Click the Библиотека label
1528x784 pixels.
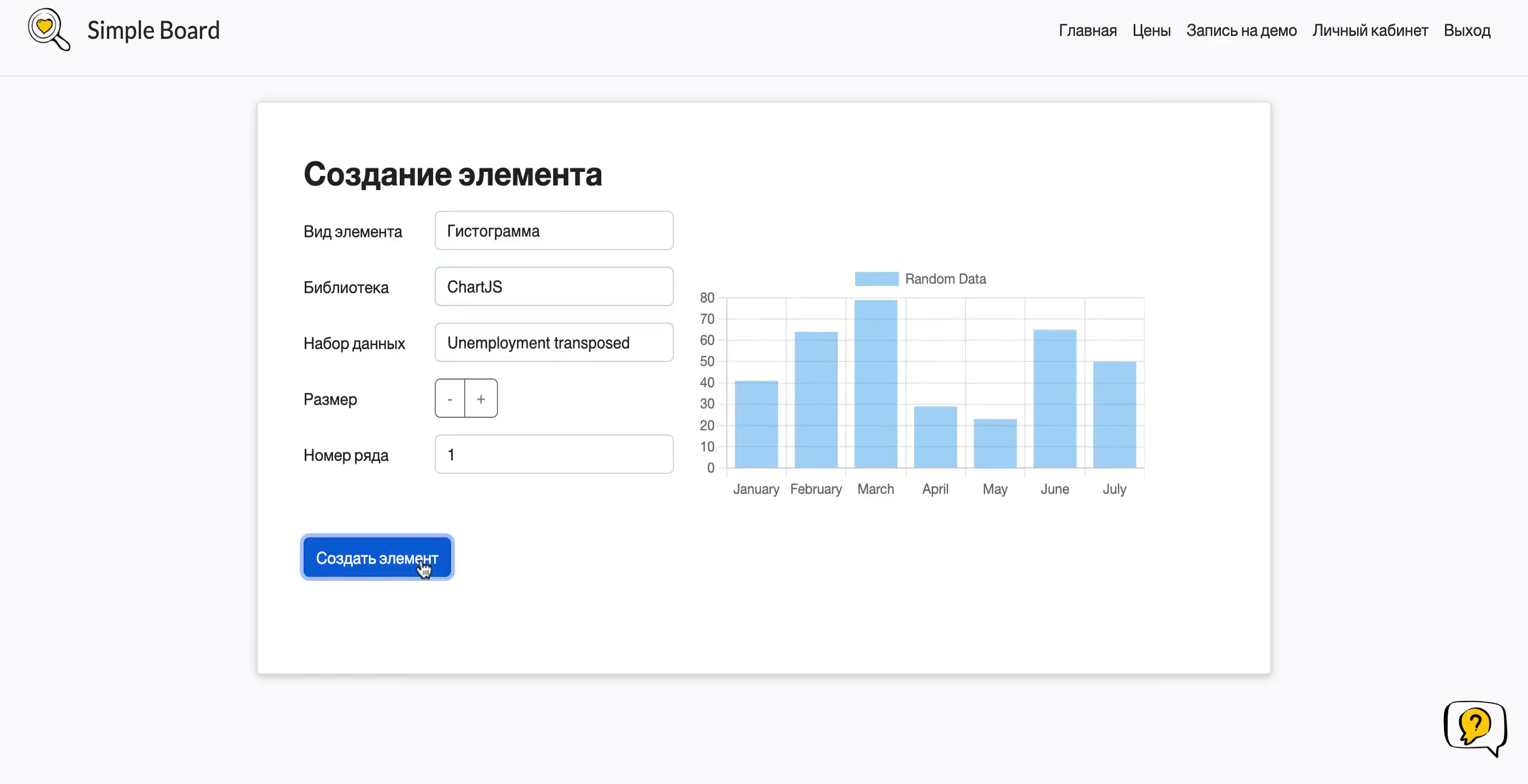346,288
